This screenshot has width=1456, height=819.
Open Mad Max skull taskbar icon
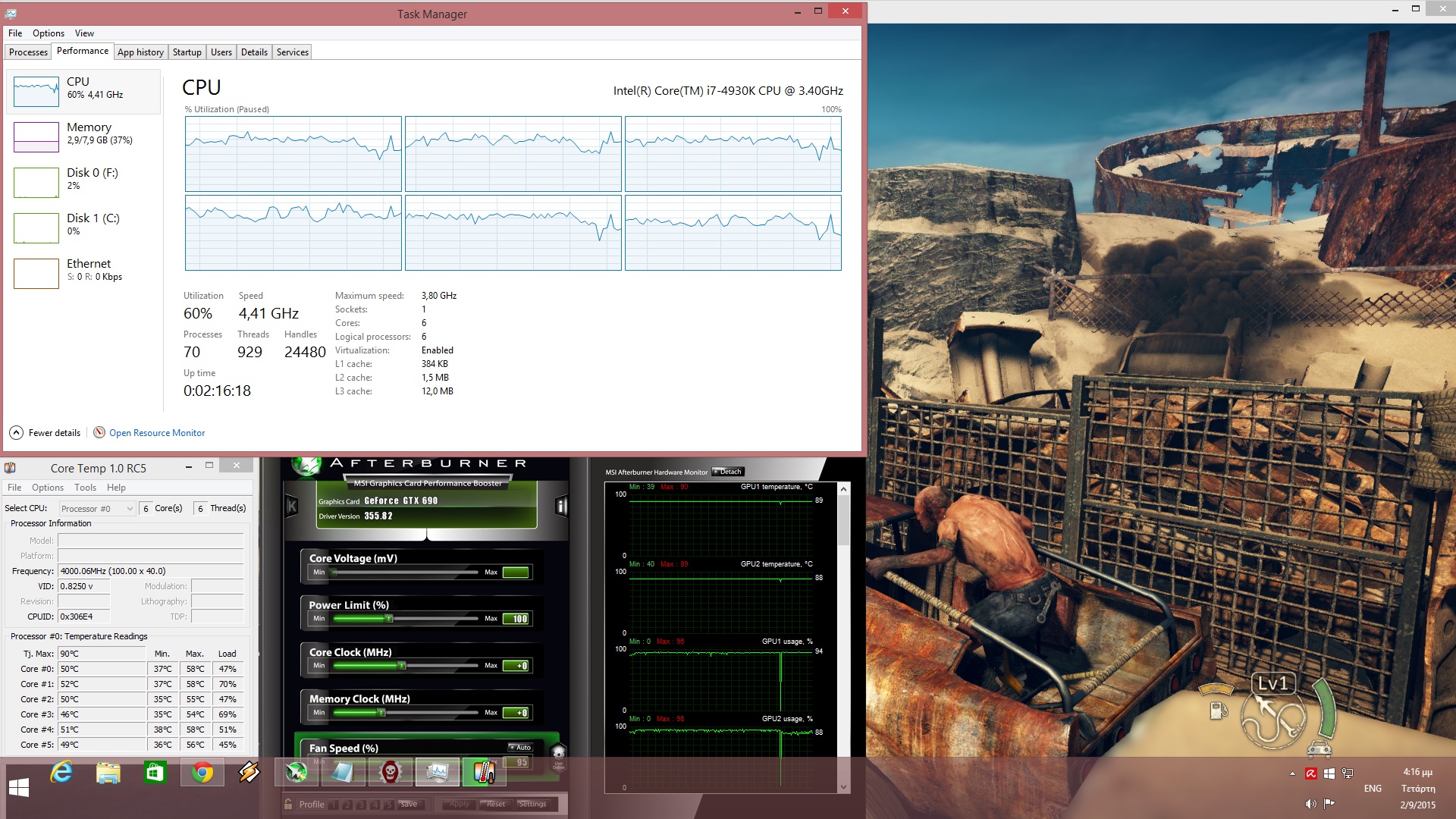(390, 773)
